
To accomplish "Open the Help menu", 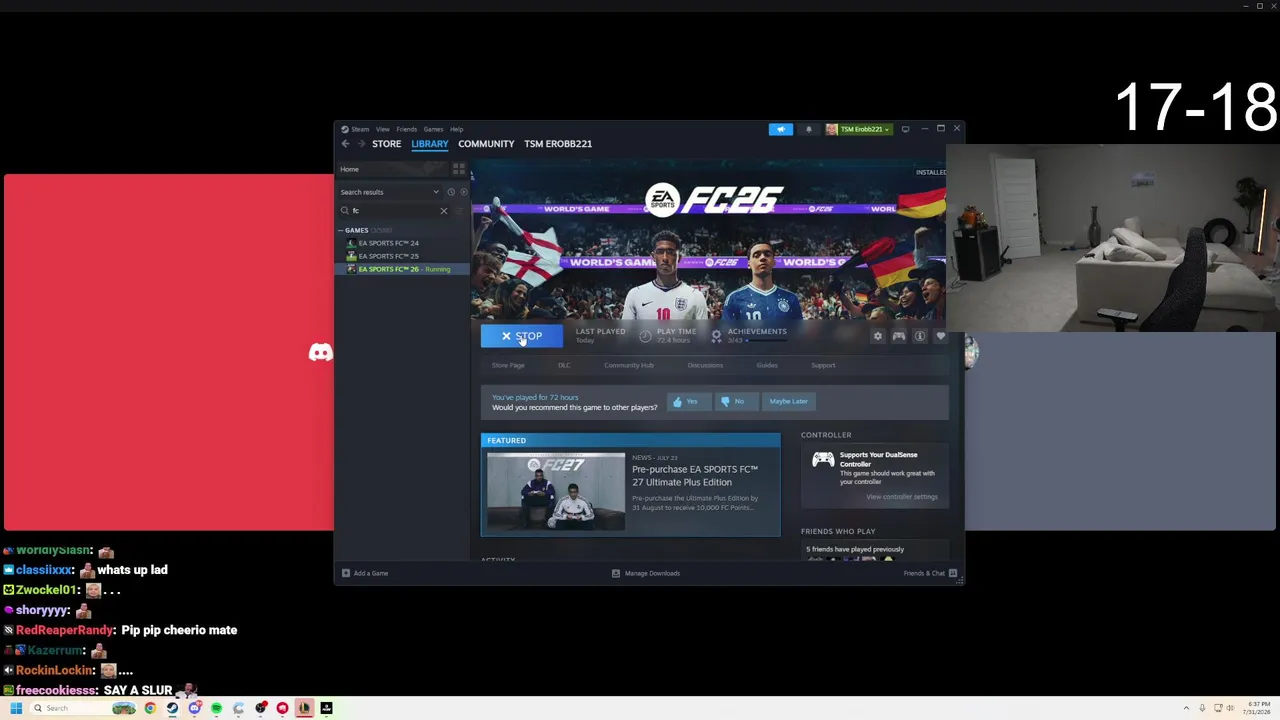I will (456, 129).
